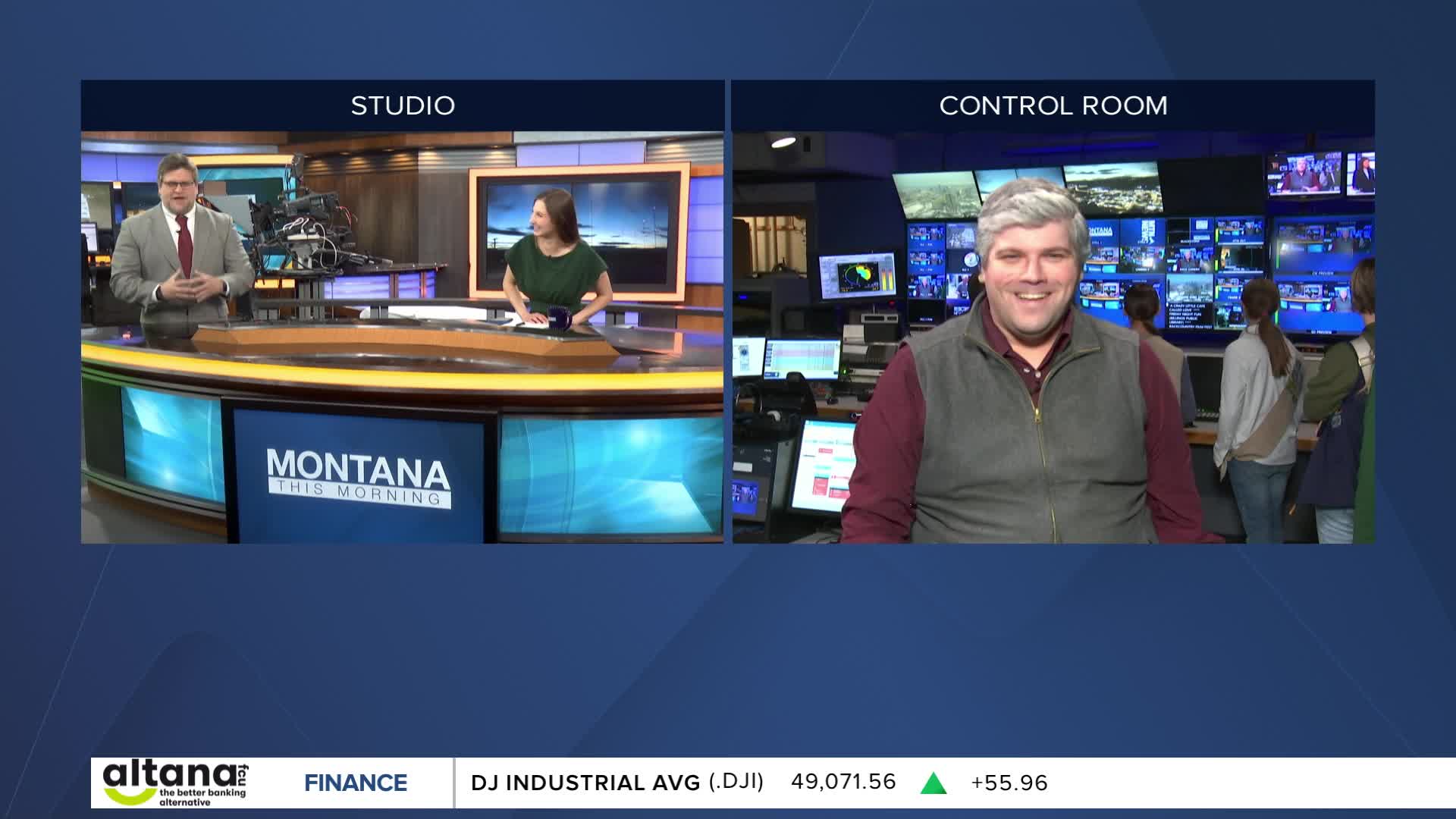Screen dimensions: 1456x819
Task: Click the blue coffee mug on desk
Action: [x=560, y=317]
